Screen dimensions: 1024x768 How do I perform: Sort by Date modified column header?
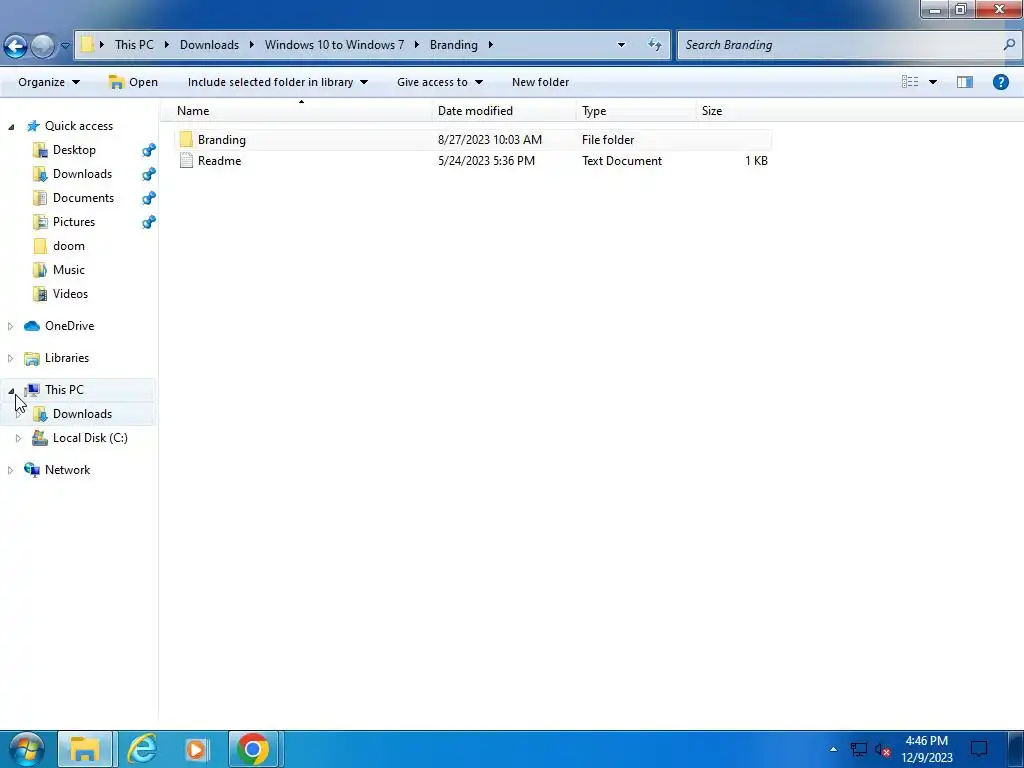click(475, 110)
